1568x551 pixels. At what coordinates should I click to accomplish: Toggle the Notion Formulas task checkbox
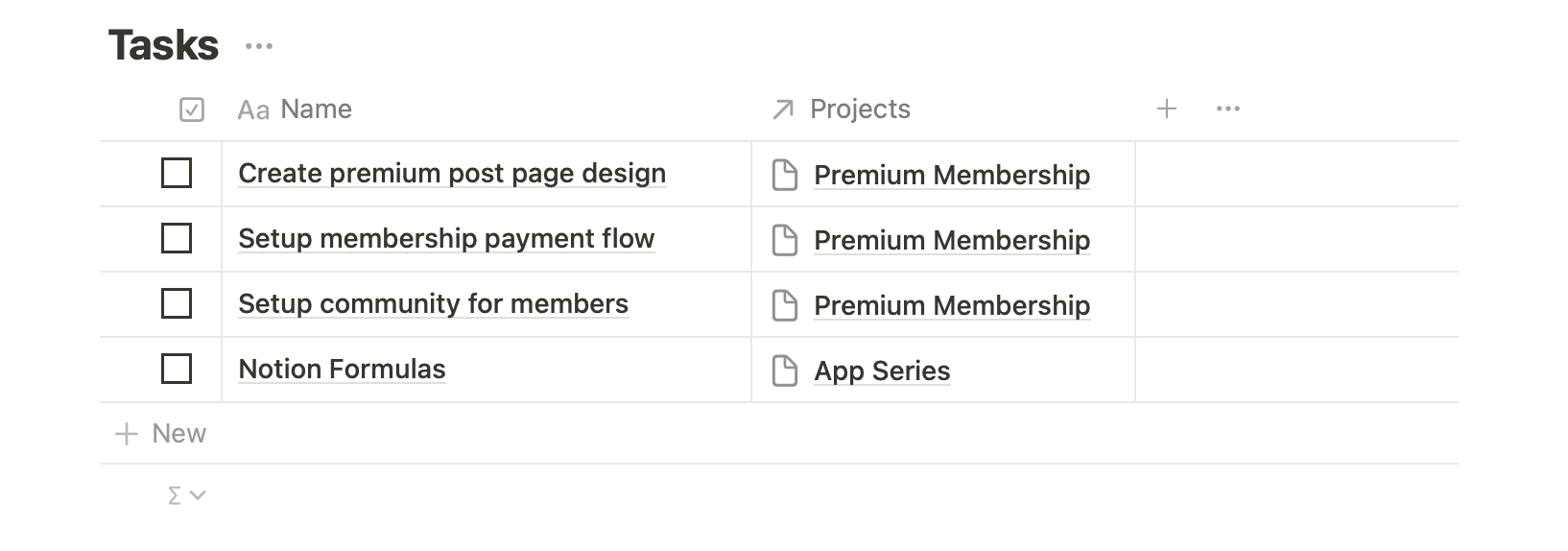pos(177,369)
